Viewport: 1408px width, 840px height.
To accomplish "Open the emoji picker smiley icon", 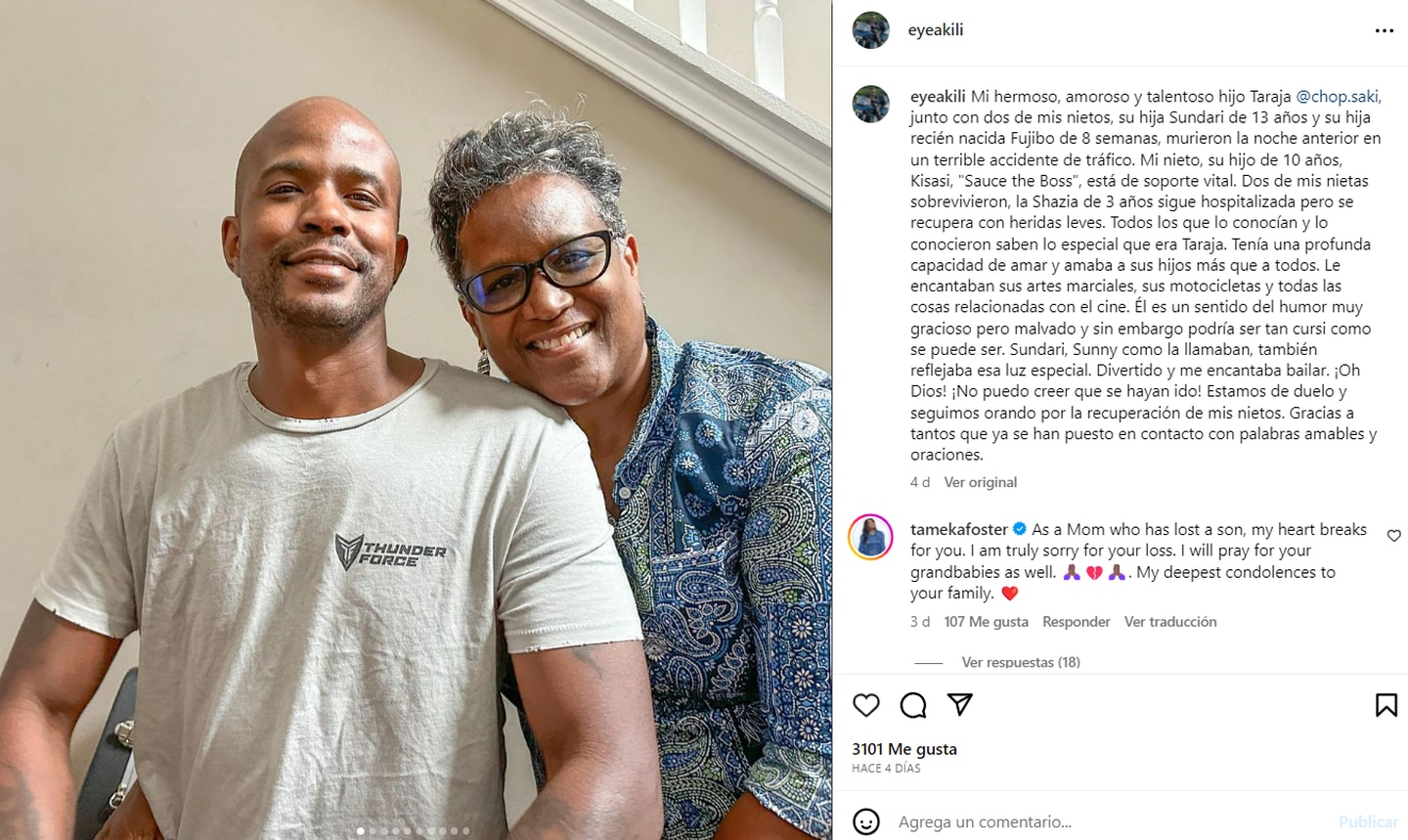I will (x=866, y=821).
